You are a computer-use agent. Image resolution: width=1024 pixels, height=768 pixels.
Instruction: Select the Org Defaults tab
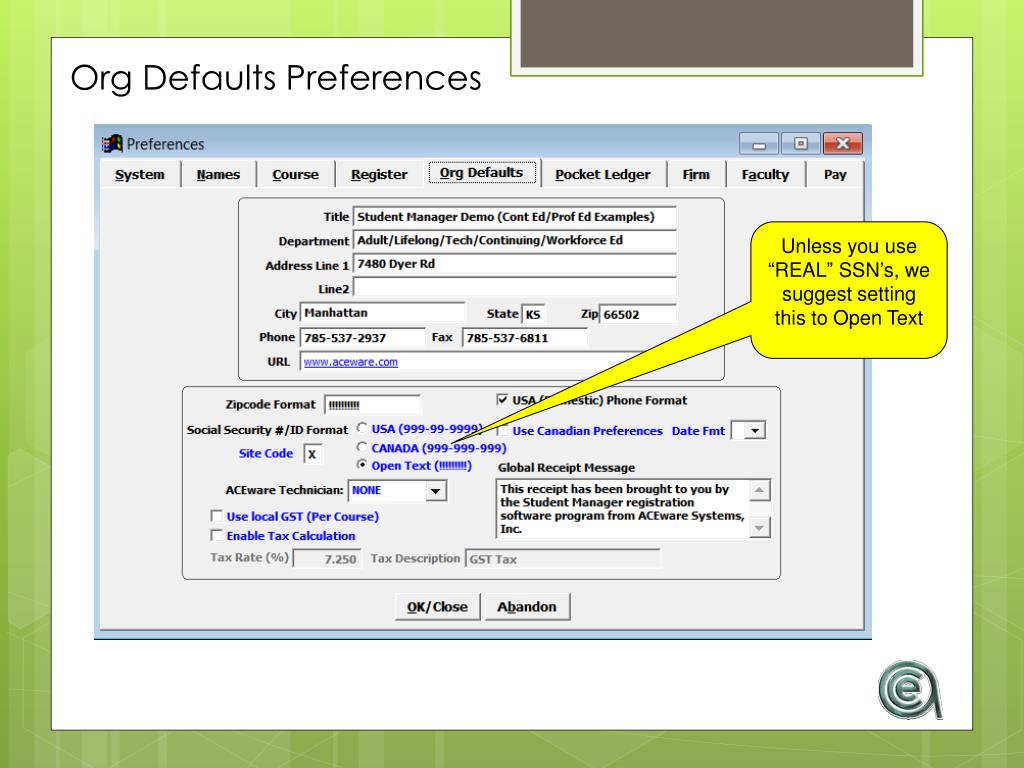pyautogui.click(x=482, y=173)
